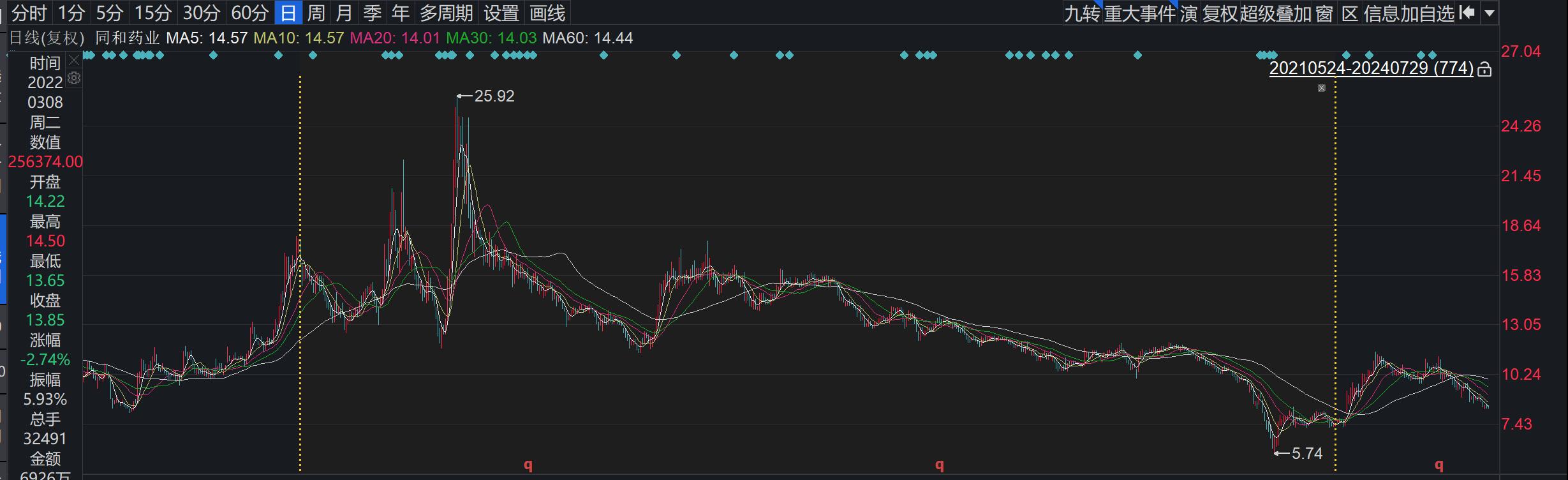The height and width of the screenshot is (480, 1568).
Task: Click the collapse-left arrow icon in toolbar
Action: click(1467, 13)
